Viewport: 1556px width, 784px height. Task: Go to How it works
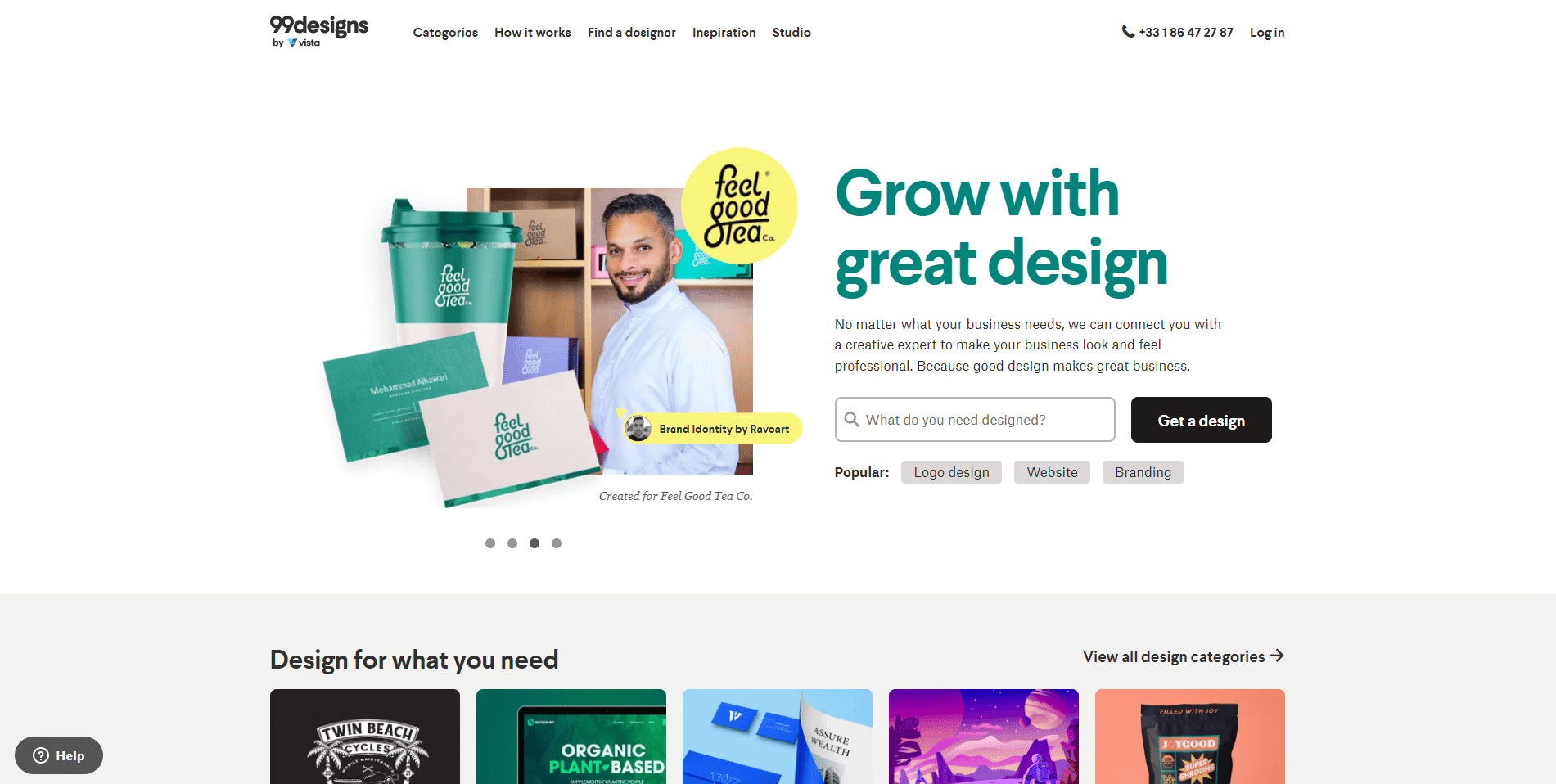point(533,33)
